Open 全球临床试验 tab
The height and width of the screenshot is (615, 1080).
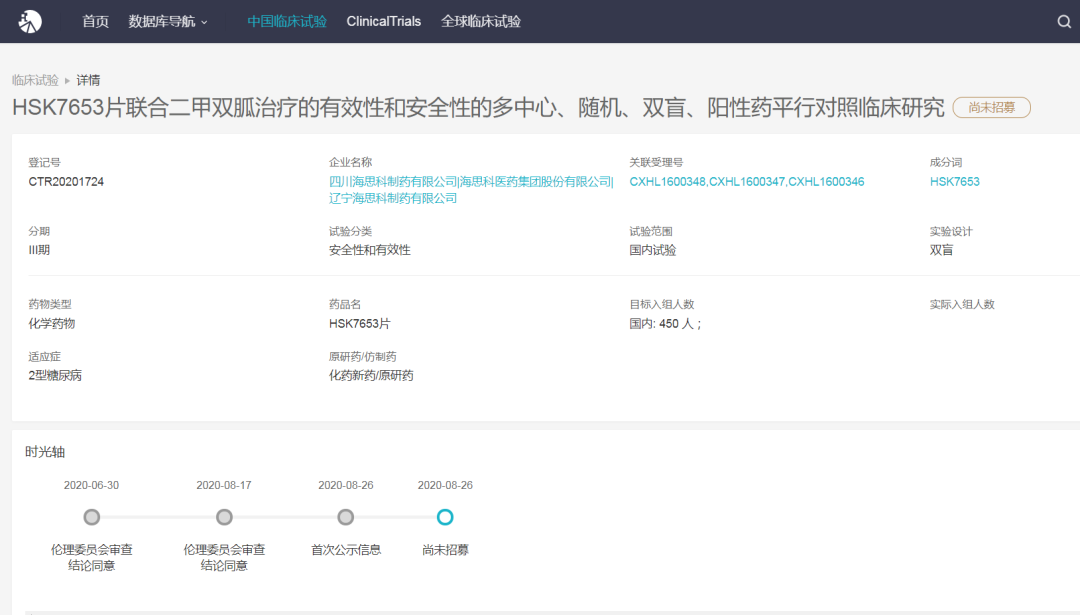(480, 21)
